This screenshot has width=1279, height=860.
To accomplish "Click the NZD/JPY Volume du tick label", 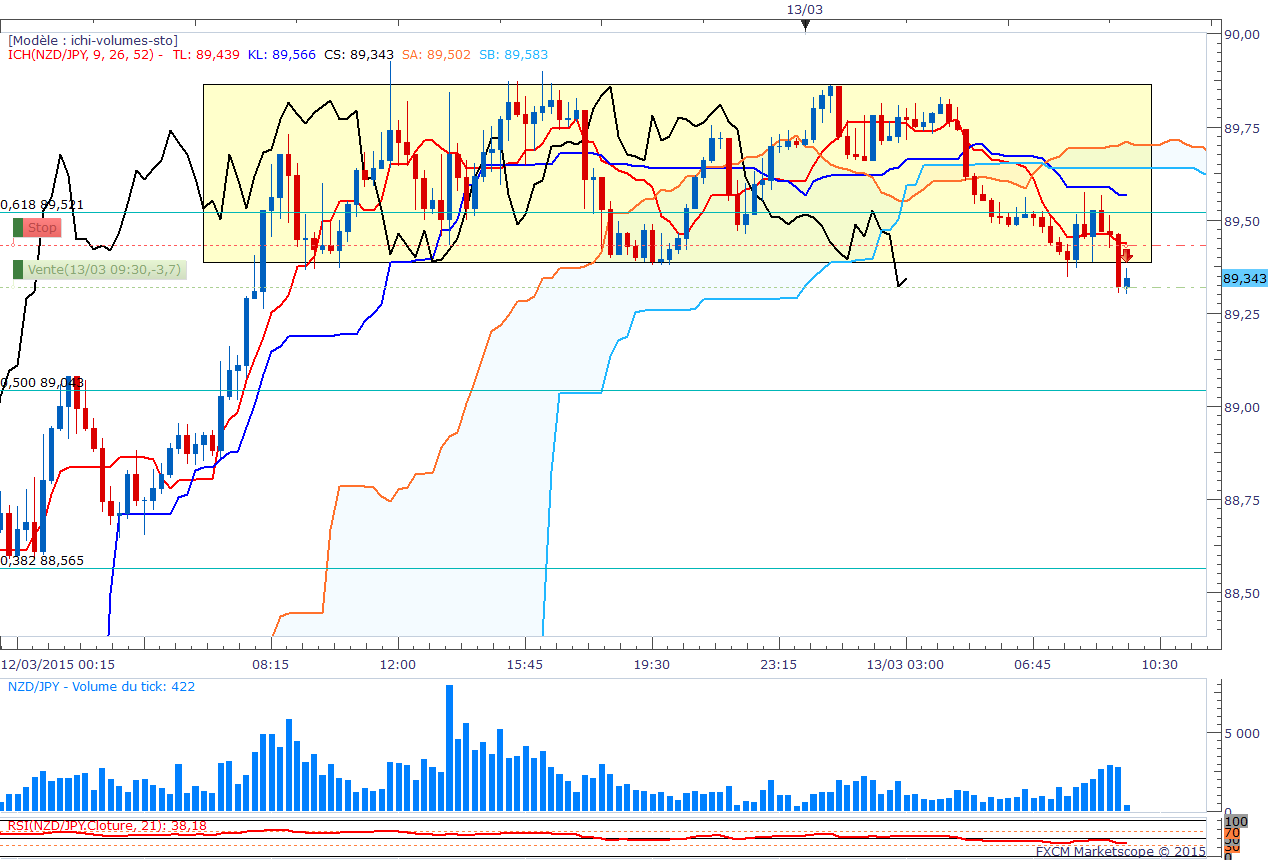I will coord(101,687).
